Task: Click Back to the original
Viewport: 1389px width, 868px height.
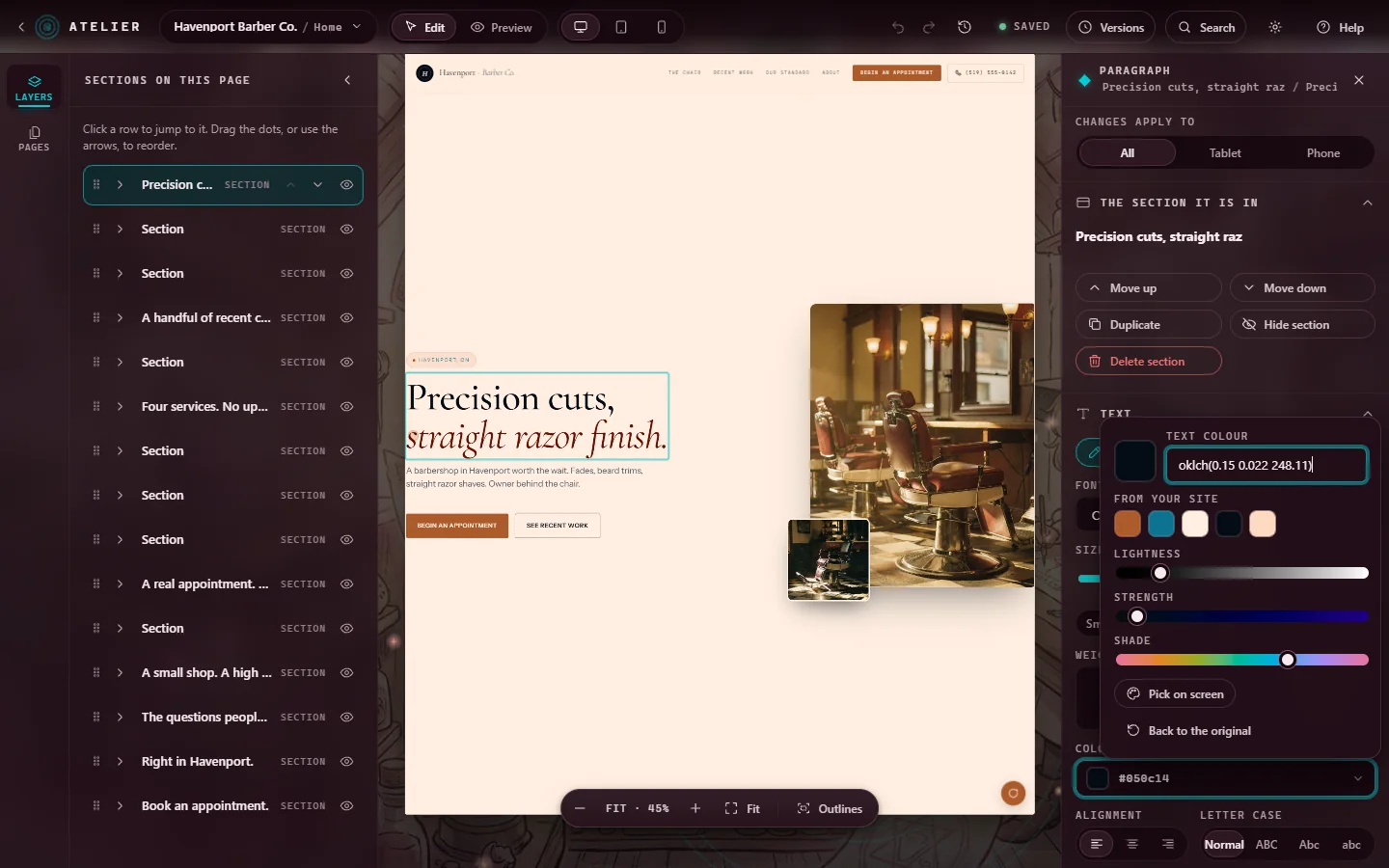Action: (1188, 731)
